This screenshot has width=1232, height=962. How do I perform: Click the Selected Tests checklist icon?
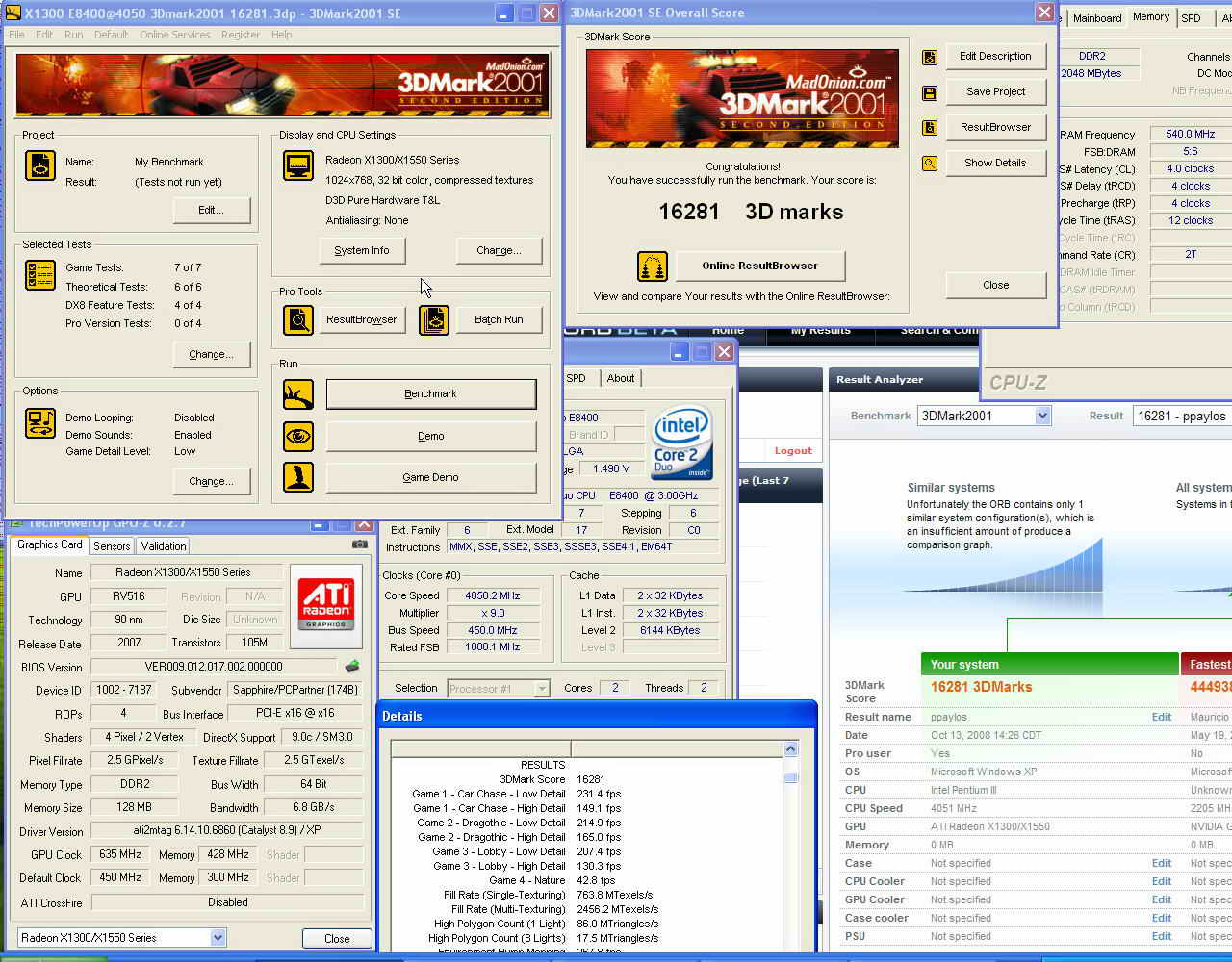40,275
